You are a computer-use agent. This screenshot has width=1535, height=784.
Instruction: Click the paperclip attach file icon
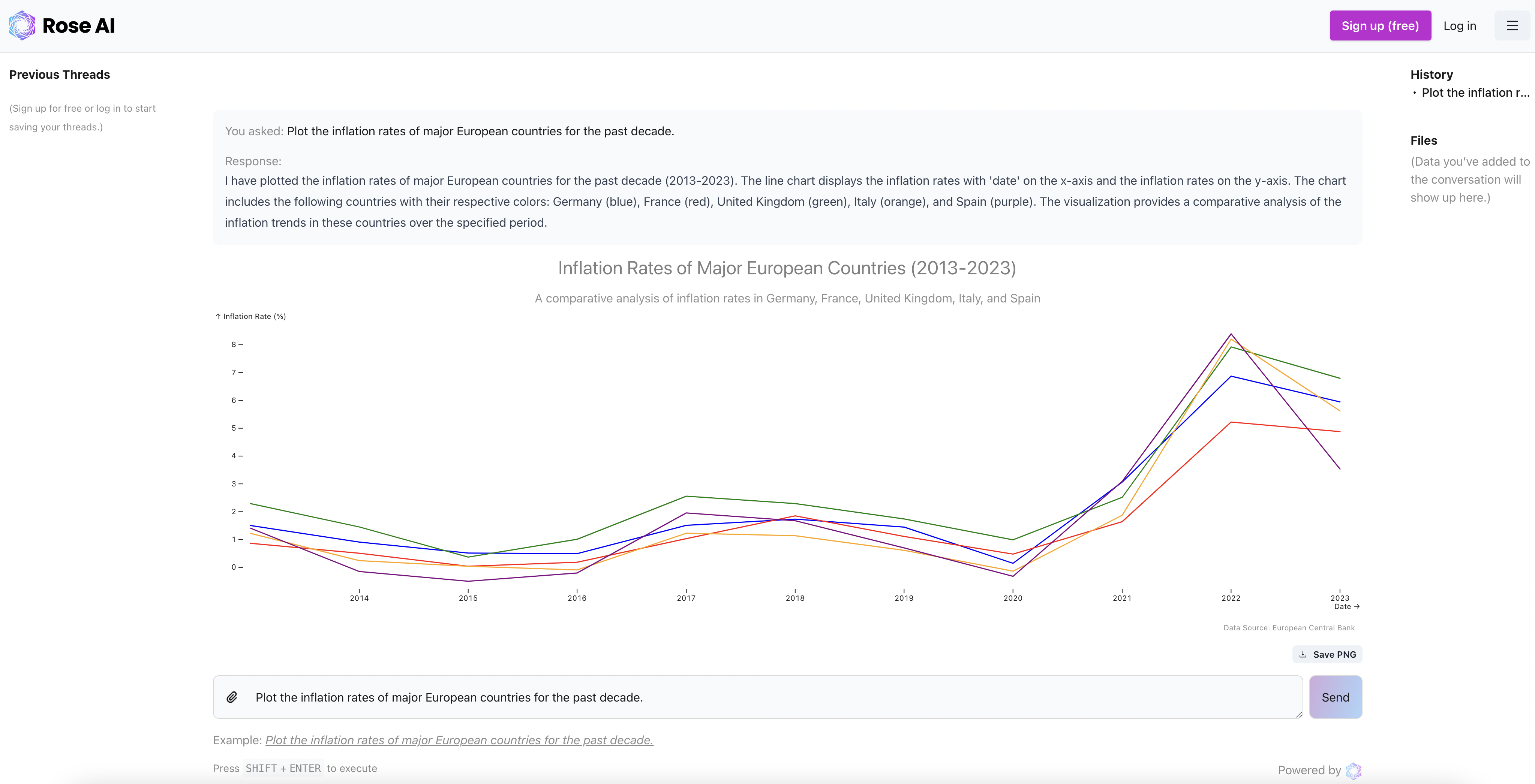[x=232, y=697]
